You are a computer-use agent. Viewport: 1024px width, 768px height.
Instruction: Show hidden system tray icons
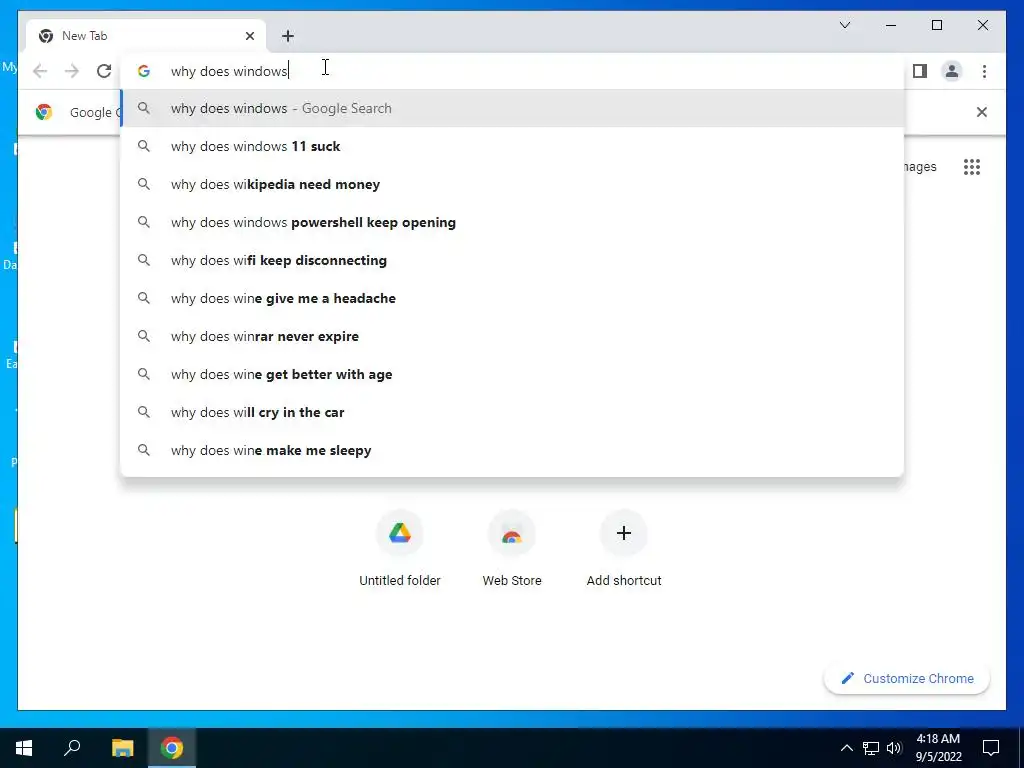846,748
